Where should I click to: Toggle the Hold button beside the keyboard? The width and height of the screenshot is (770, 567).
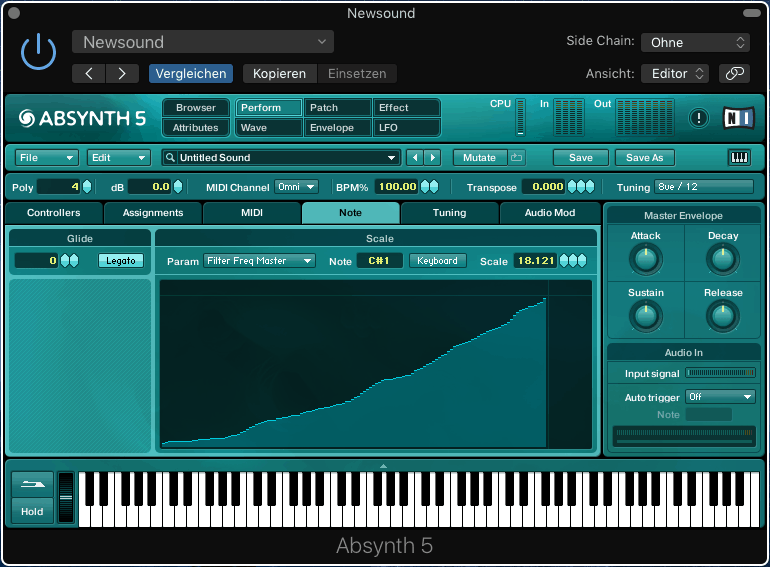[x=32, y=512]
